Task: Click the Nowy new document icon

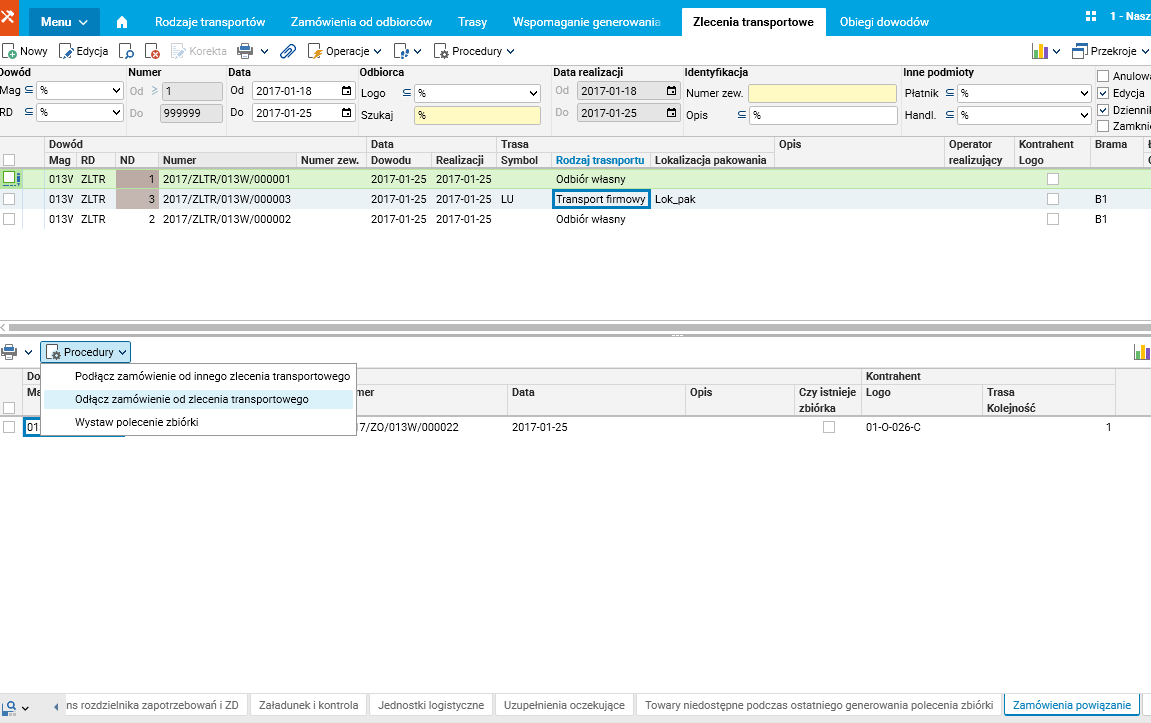Action: (10, 51)
